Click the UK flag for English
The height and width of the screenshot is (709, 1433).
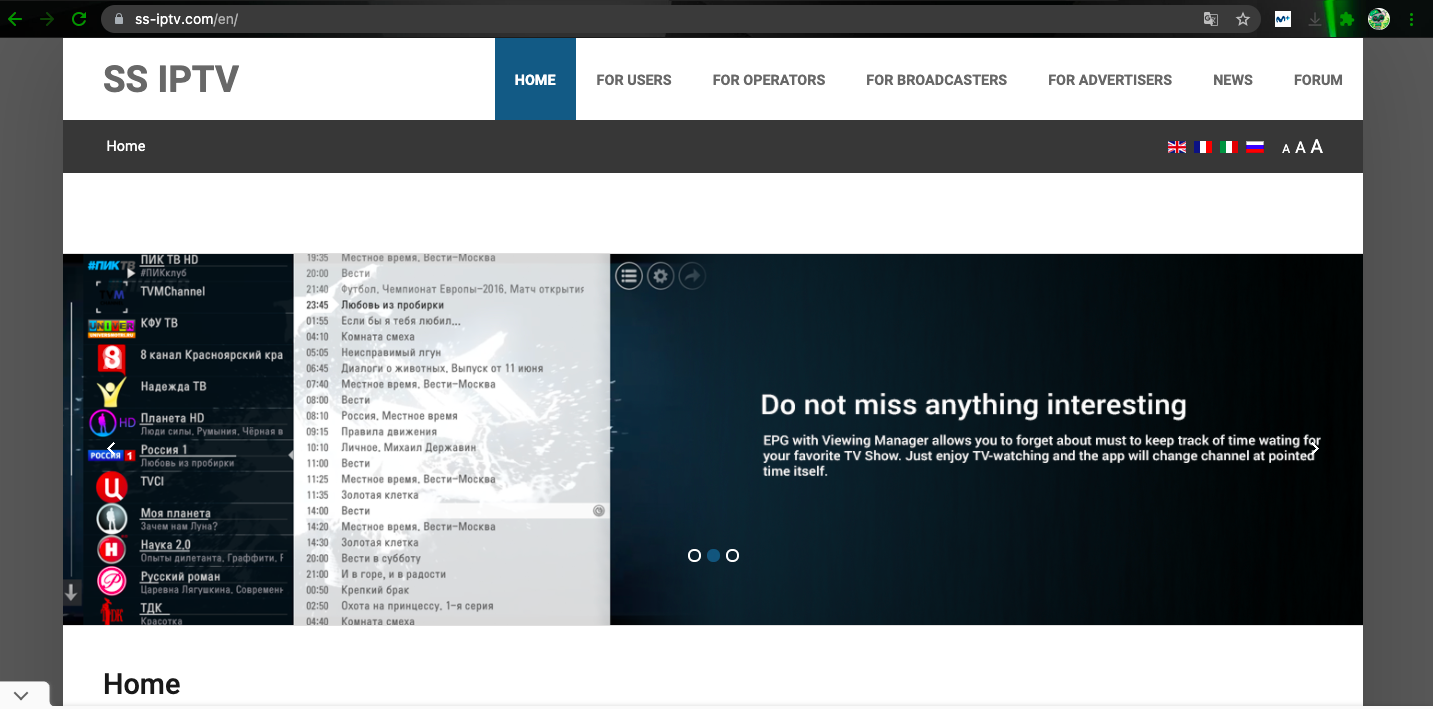[x=1177, y=147]
